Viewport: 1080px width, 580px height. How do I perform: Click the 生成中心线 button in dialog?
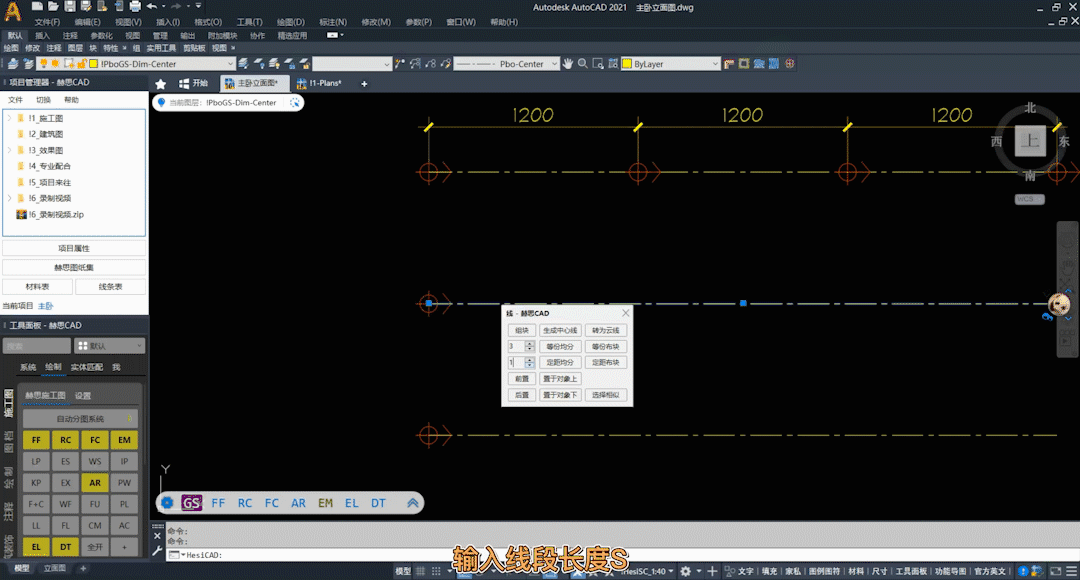point(559,330)
